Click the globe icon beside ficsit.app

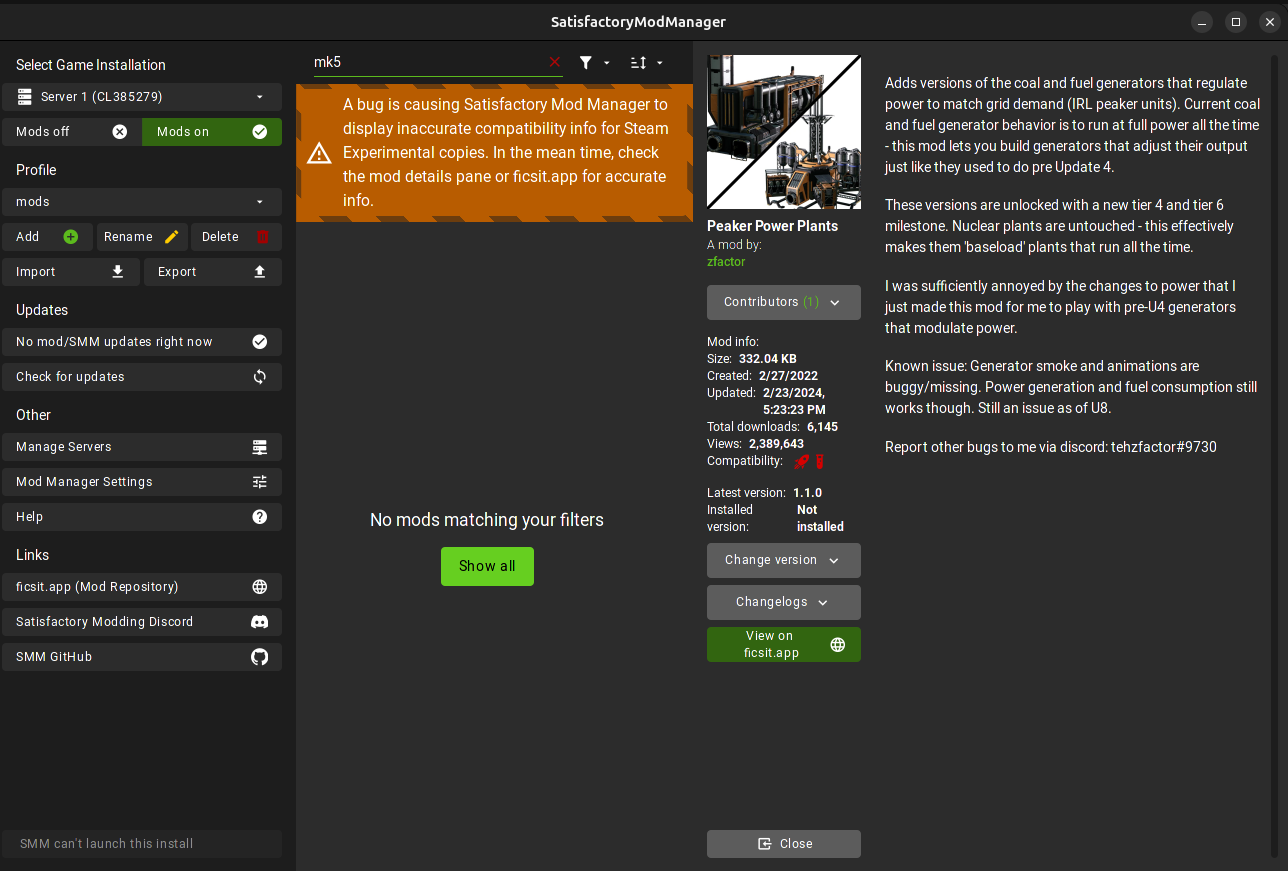coord(260,587)
